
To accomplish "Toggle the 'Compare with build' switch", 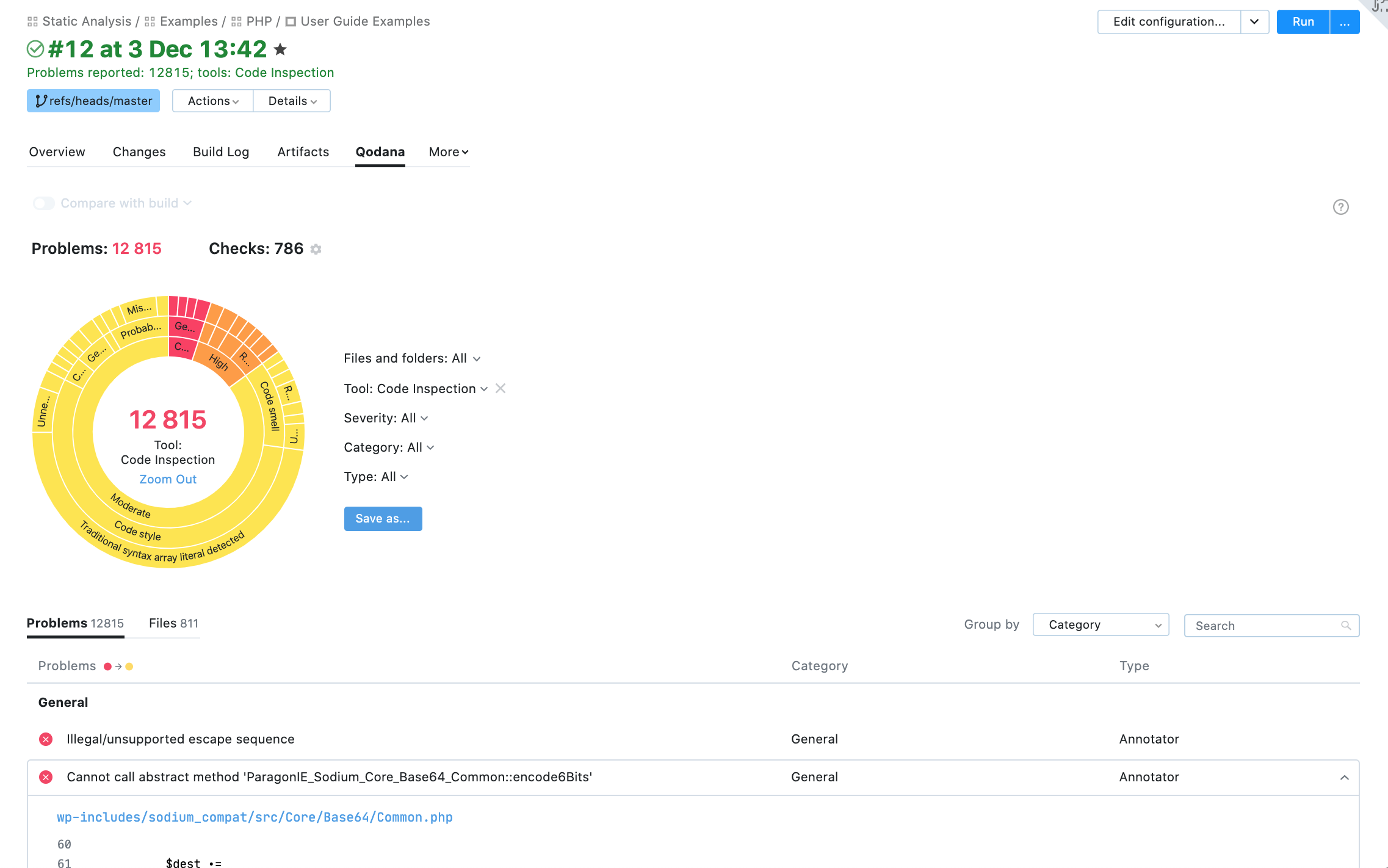I will (44, 204).
